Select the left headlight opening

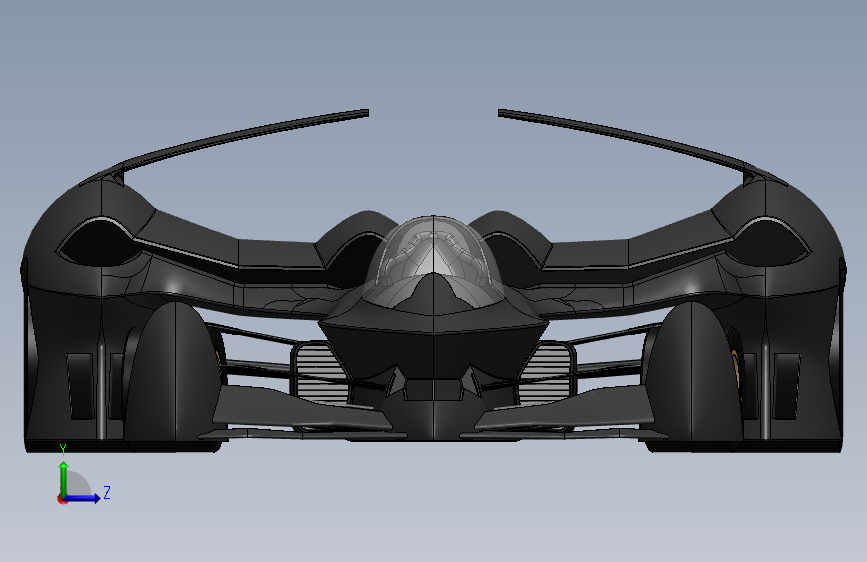coord(98,242)
